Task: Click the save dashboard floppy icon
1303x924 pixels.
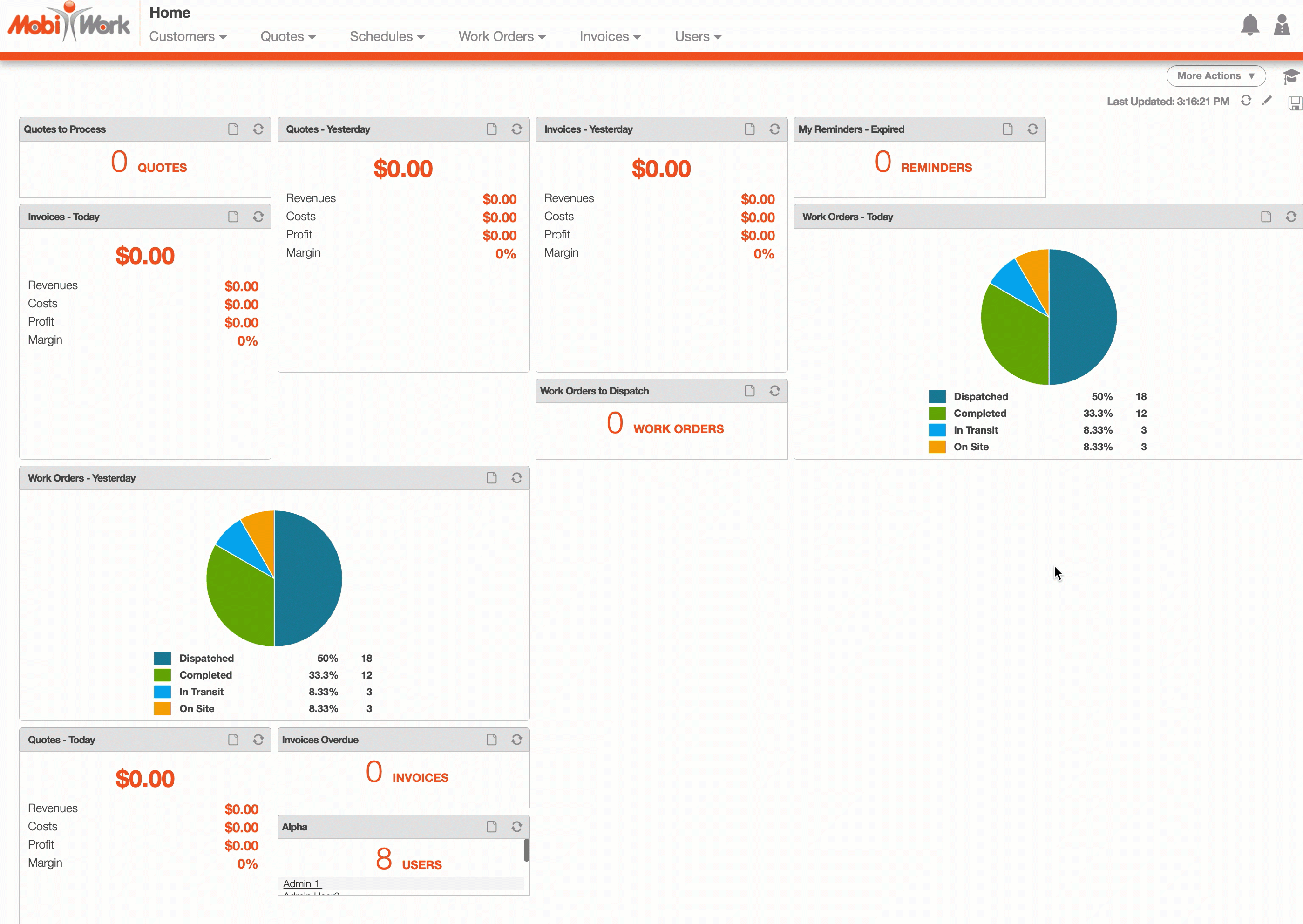Action: point(1295,103)
